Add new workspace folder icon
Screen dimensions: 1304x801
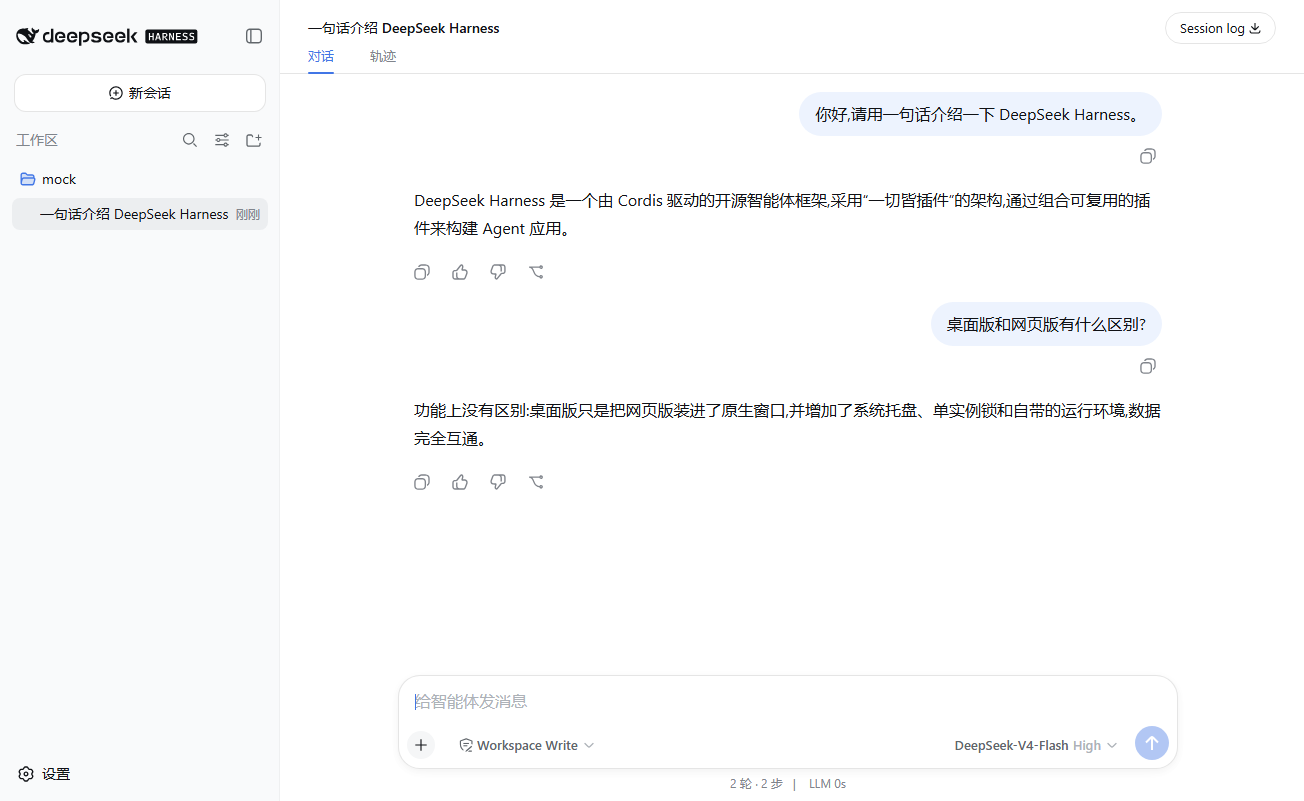pyautogui.click(x=254, y=140)
